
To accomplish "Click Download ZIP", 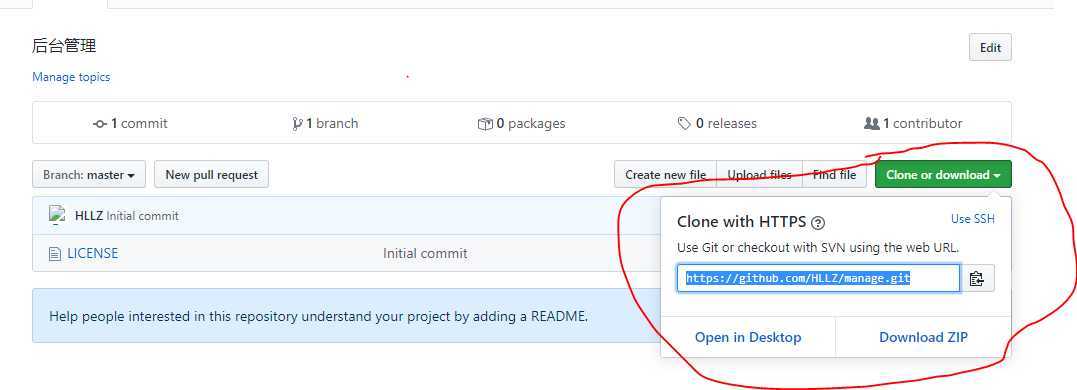I will pos(923,337).
